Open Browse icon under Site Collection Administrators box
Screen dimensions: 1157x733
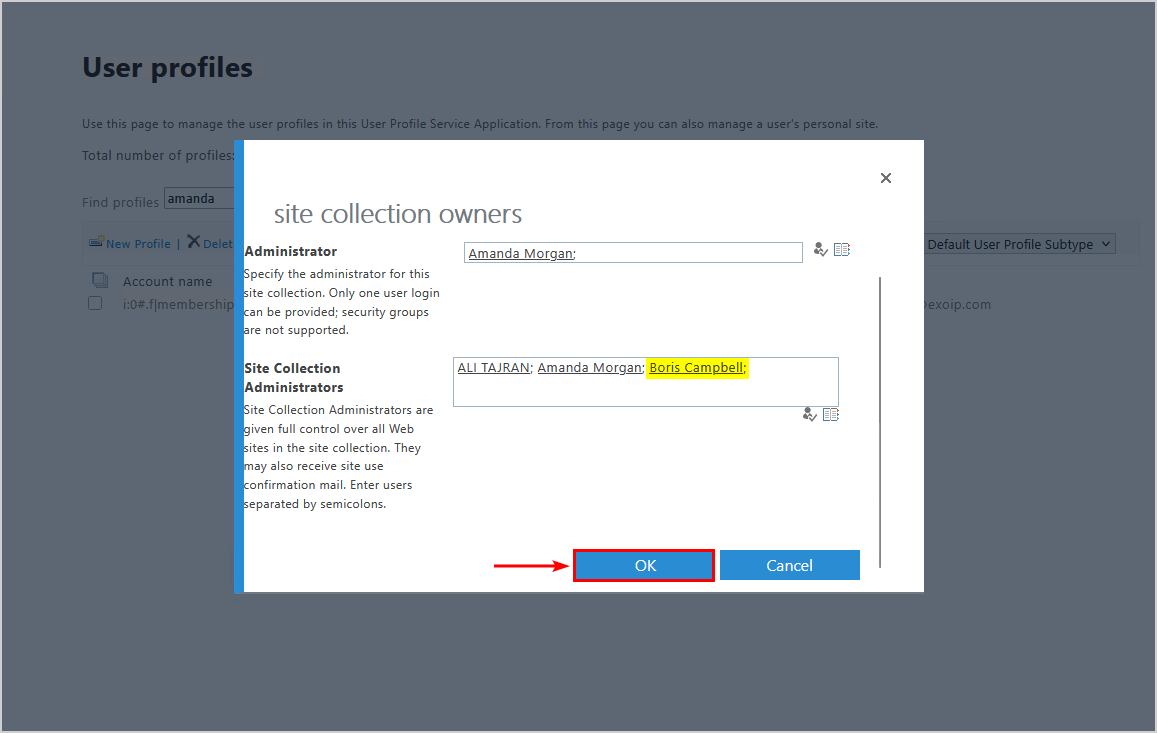831,415
